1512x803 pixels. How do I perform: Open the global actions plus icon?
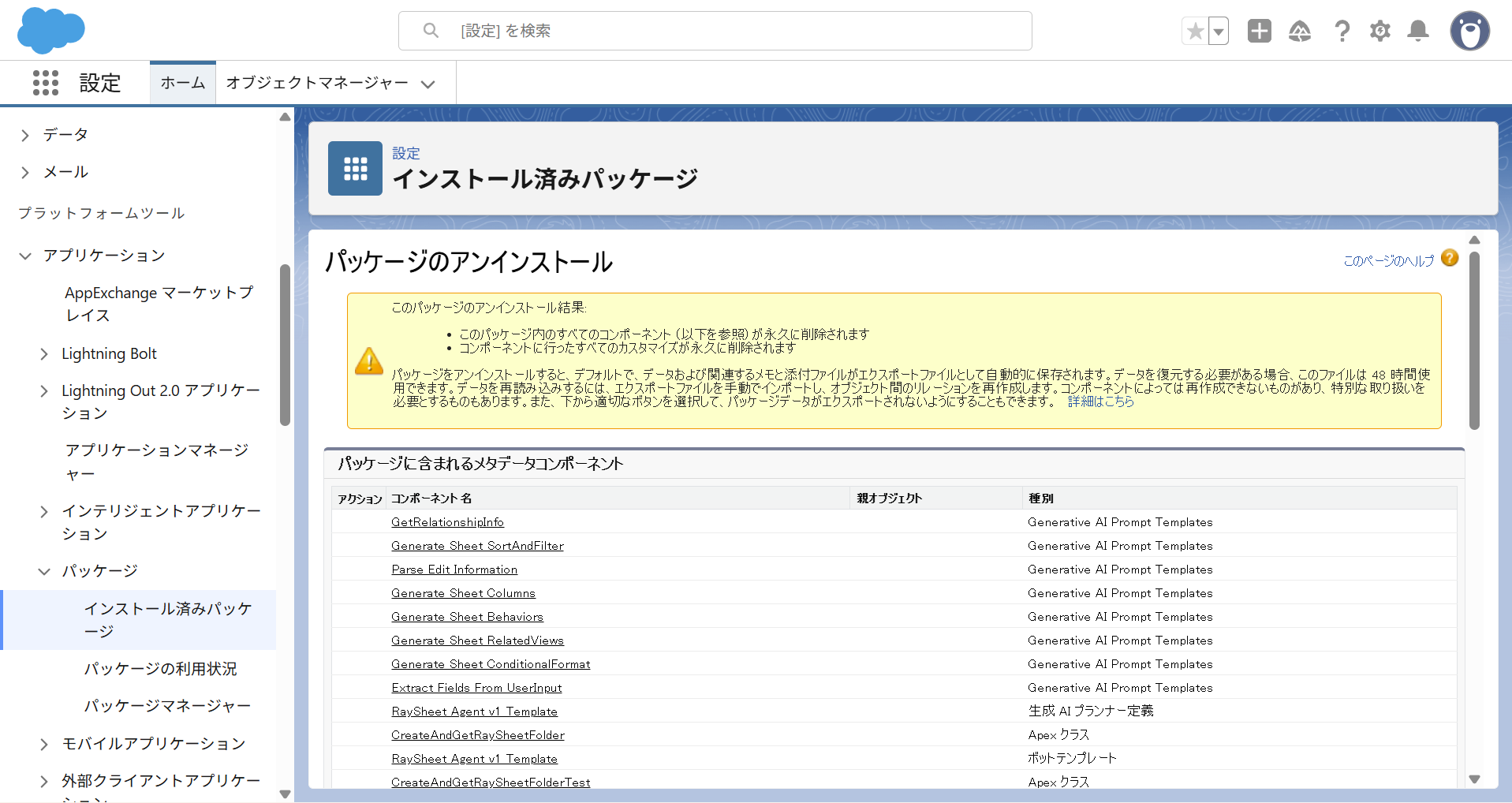[1259, 32]
